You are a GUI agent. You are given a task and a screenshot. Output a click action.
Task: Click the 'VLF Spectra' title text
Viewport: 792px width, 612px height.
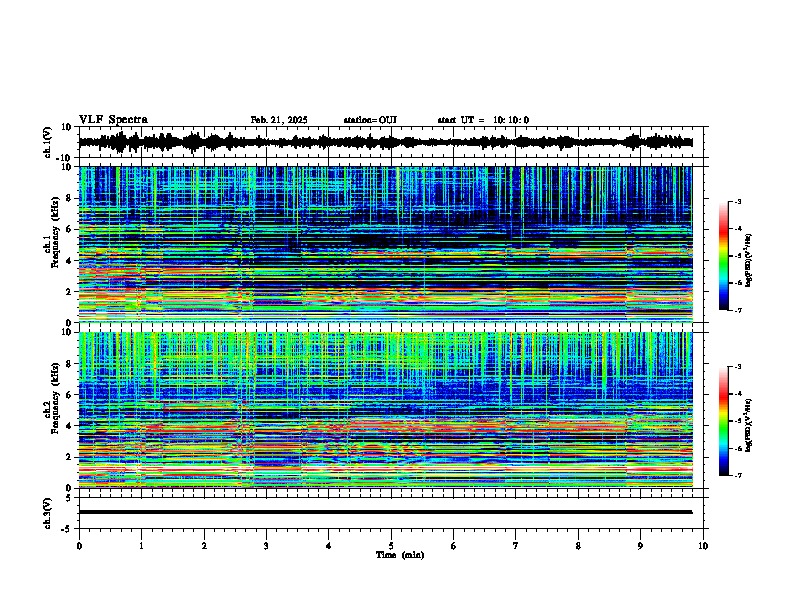click(x=113, y=119)
